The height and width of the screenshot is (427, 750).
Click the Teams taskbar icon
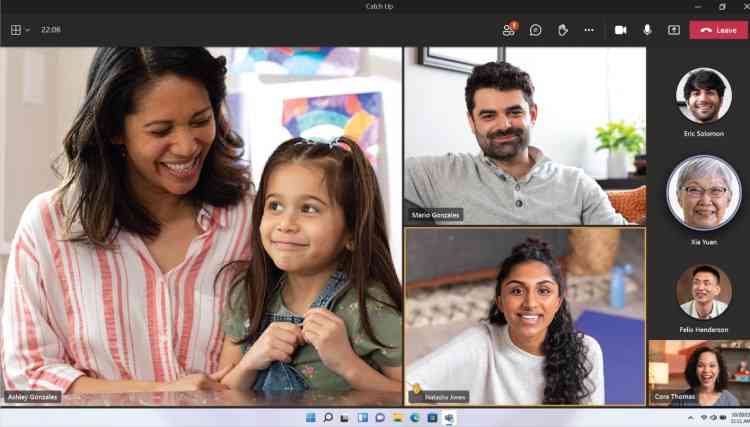pyautogui.click(x=449, y=418)
